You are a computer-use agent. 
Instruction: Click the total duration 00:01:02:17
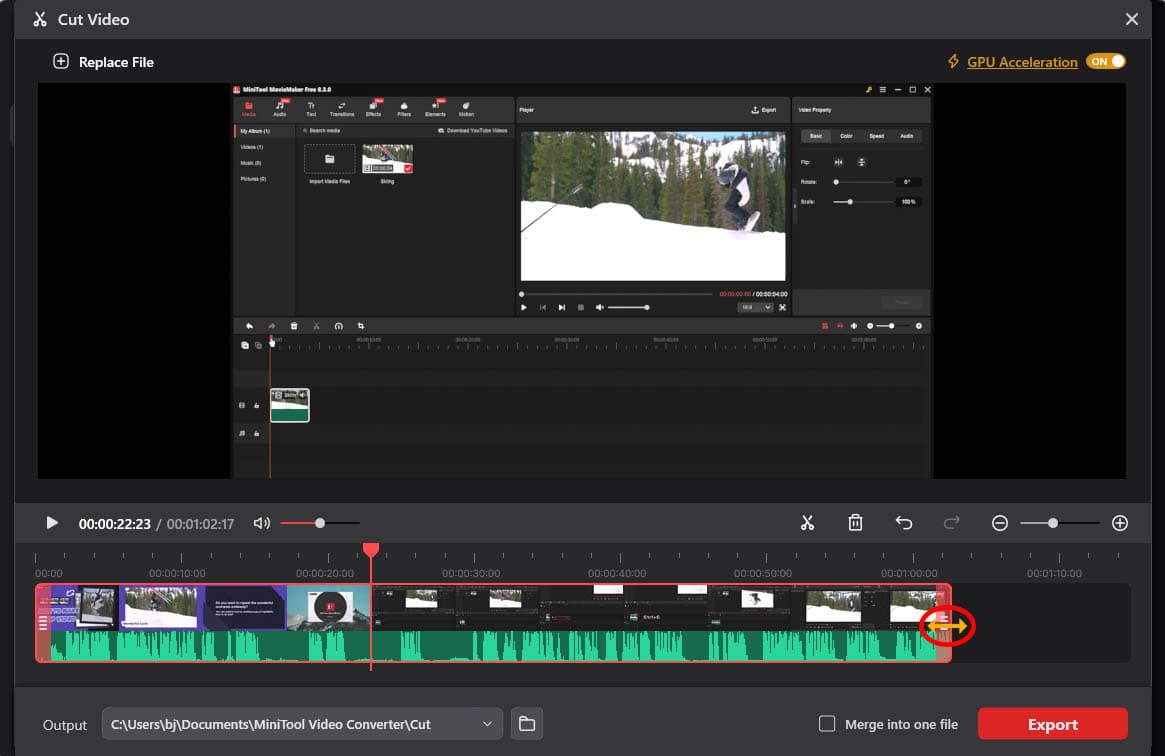[x=200, y=524]
